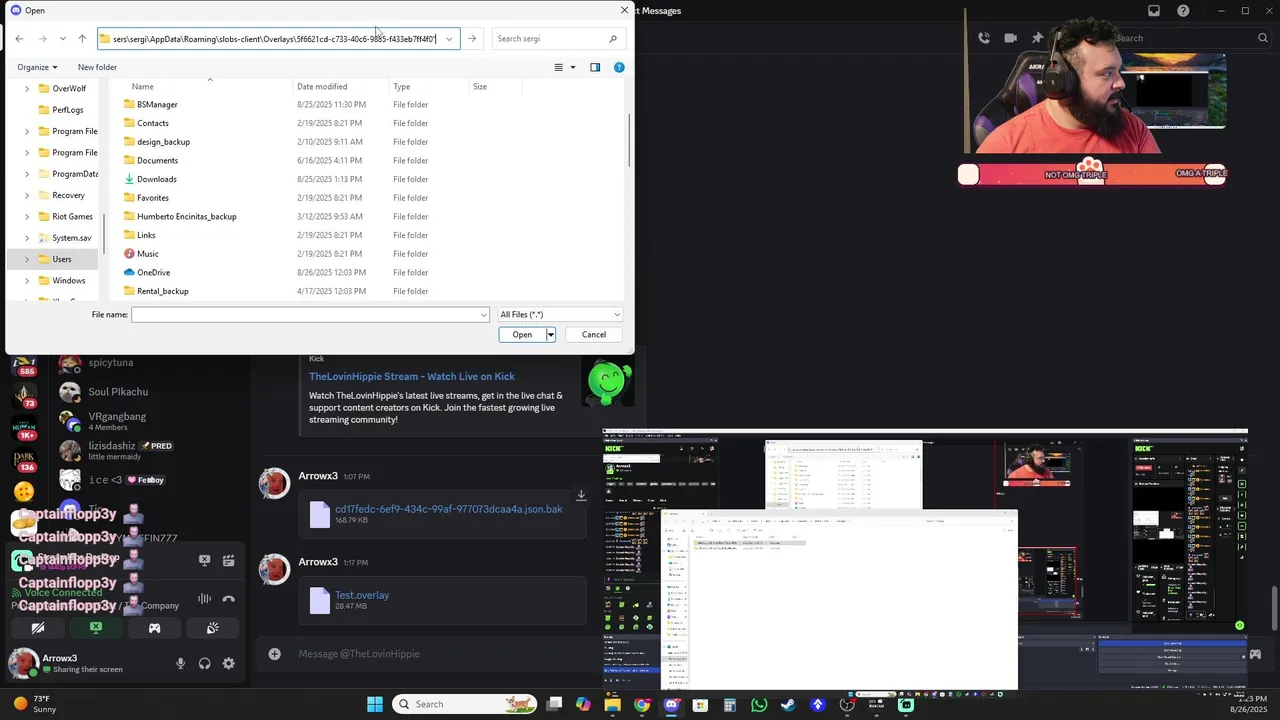1280x720 pixels.
Task: Open the cd17fedc json.bak attachment link
Action: point(449,509)
